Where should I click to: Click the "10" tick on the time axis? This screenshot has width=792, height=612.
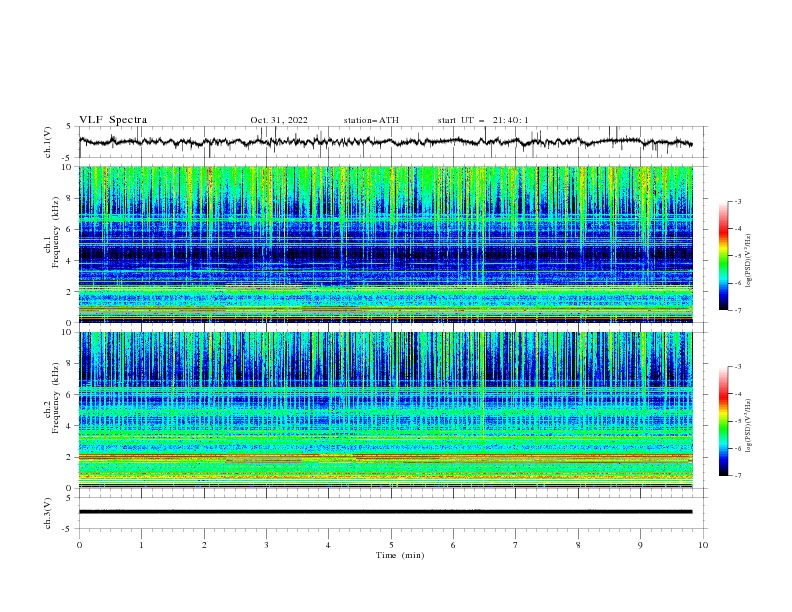(703, 545)
